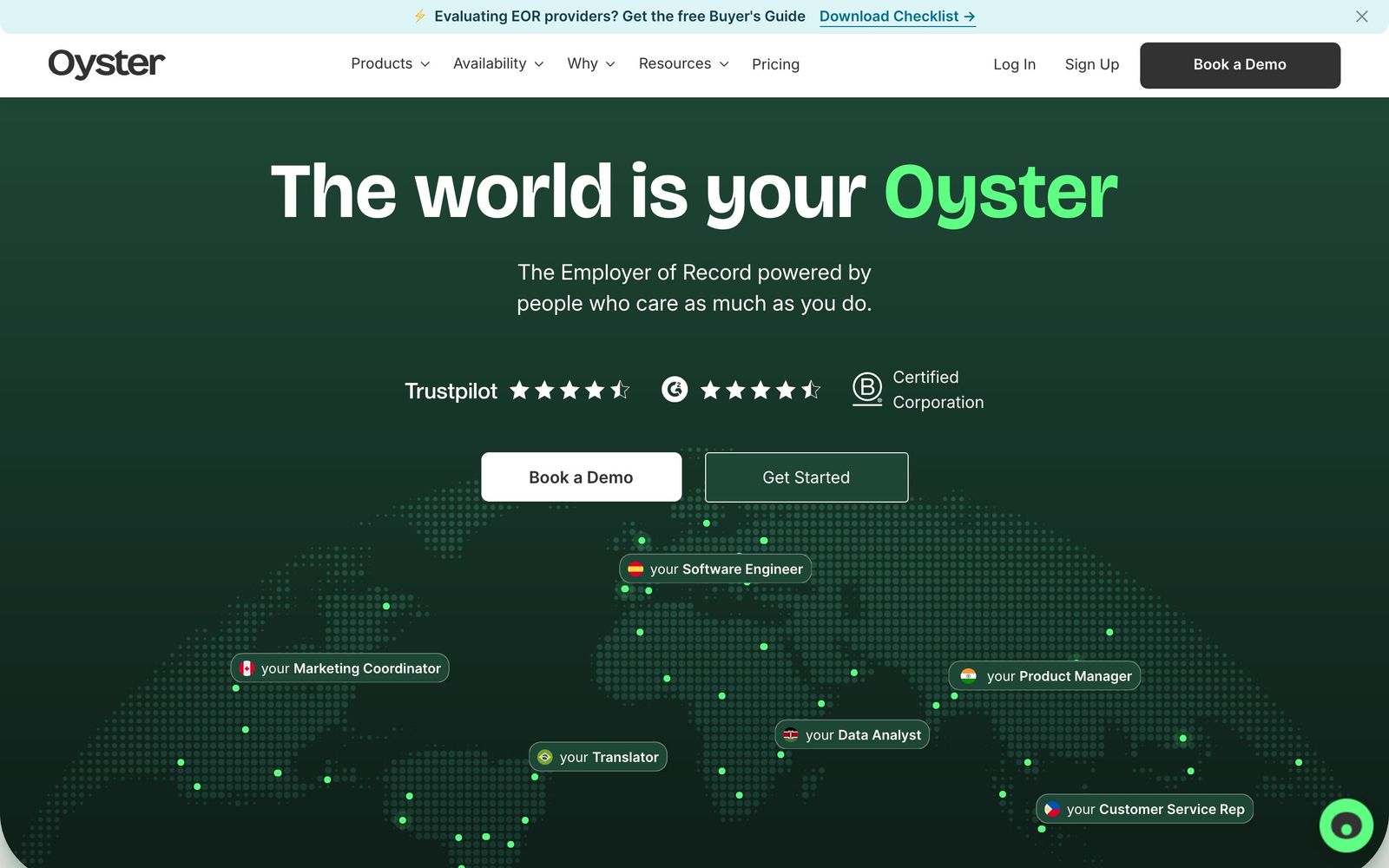This screenshot has height=868, width=1389.
Task: Open the Download Checklist link
Action: (x=897, y=16)
